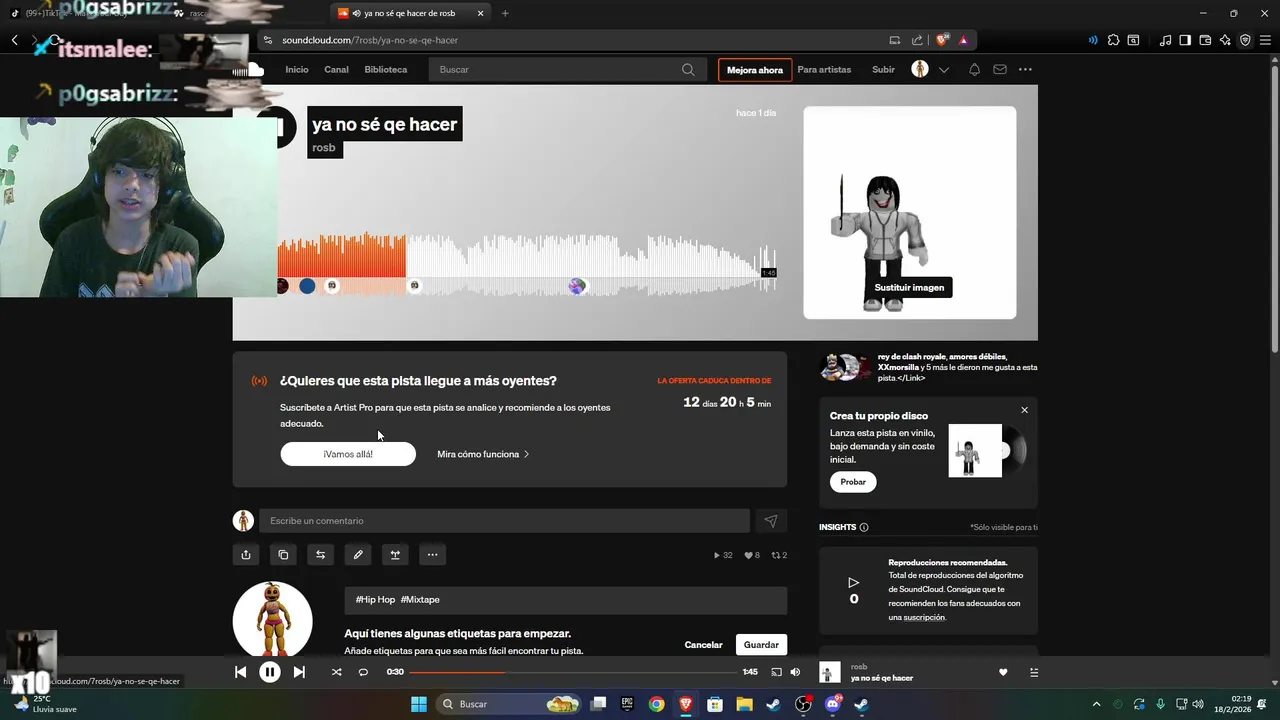Screen dimensions: 1280x720
Task: Click the Mejora ahora button
Action: [x=755, y=70]
